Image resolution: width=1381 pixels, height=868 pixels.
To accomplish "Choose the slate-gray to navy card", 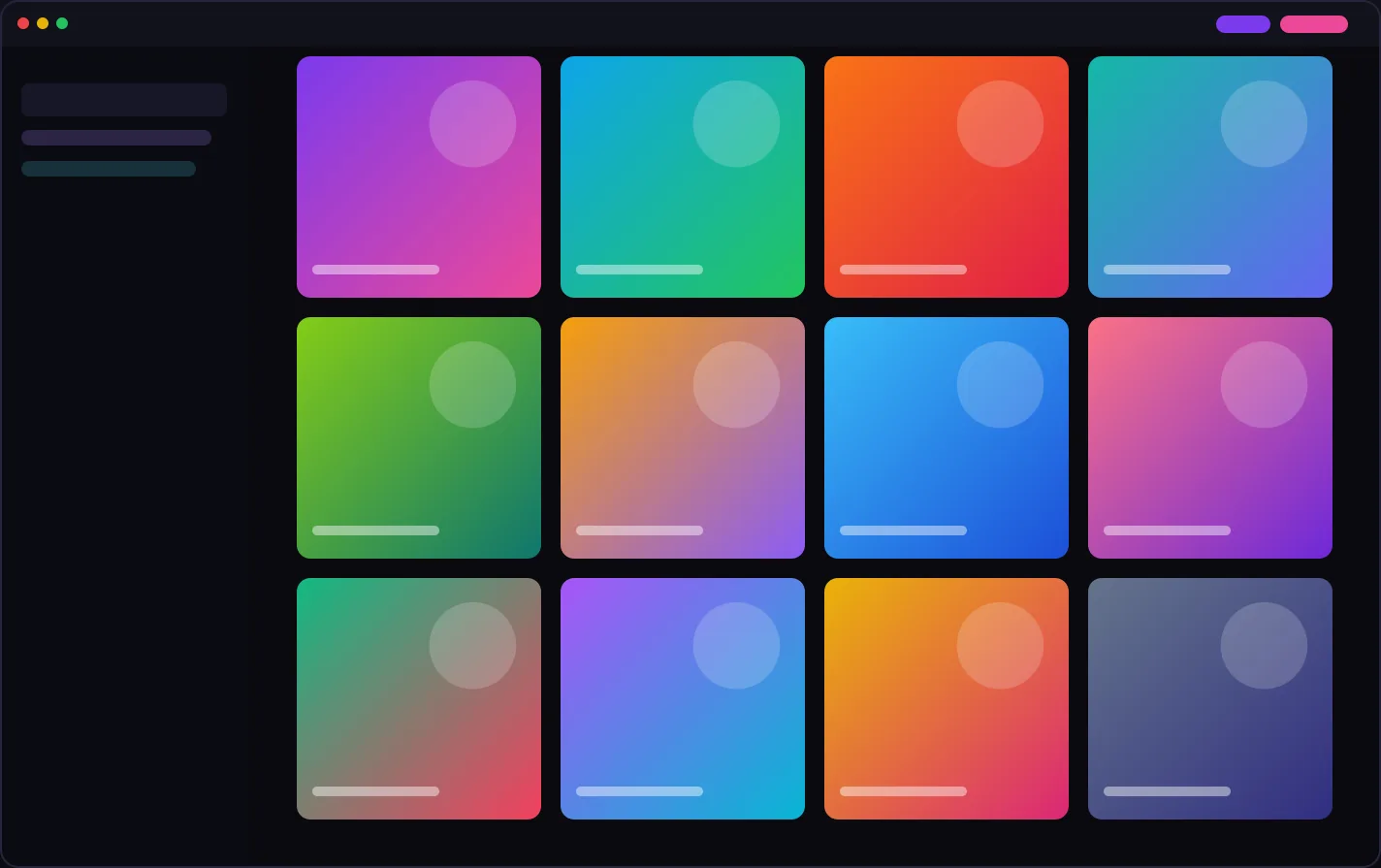I will click(x=1210, y=698).
